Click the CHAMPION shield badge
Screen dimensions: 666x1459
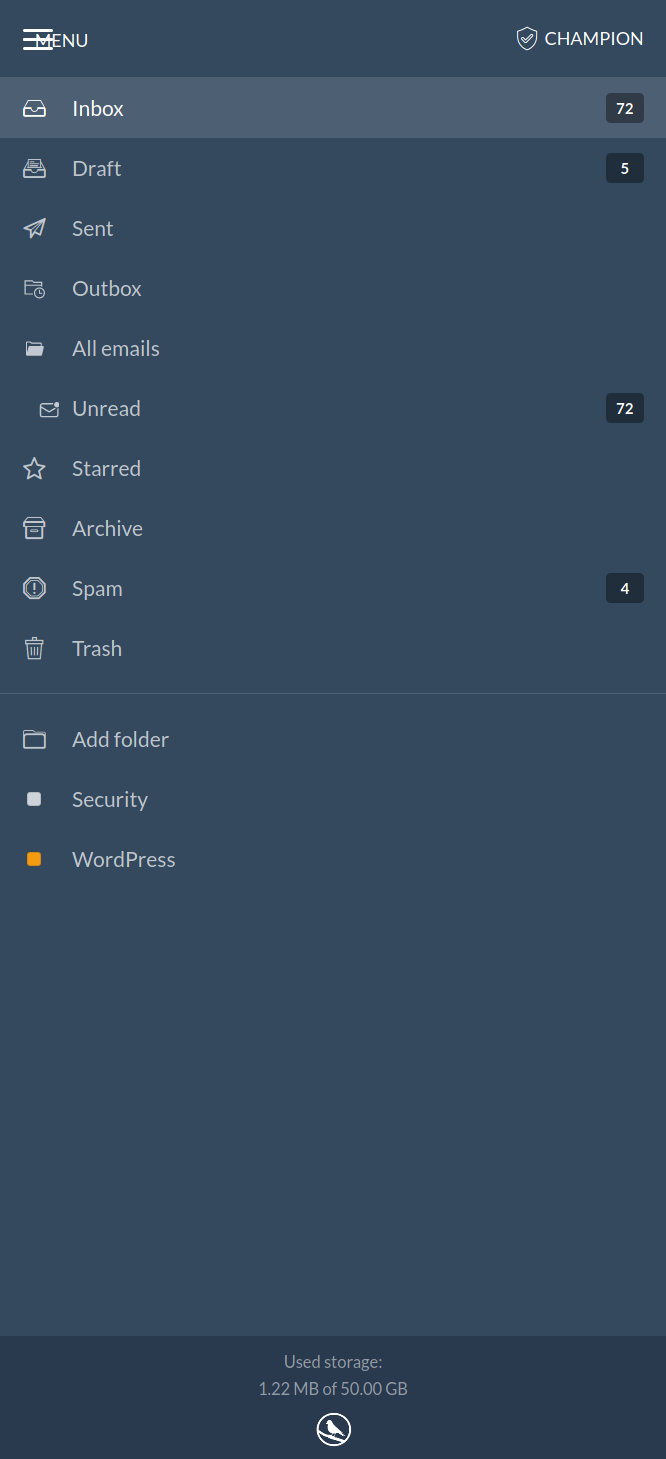point(527,38)
